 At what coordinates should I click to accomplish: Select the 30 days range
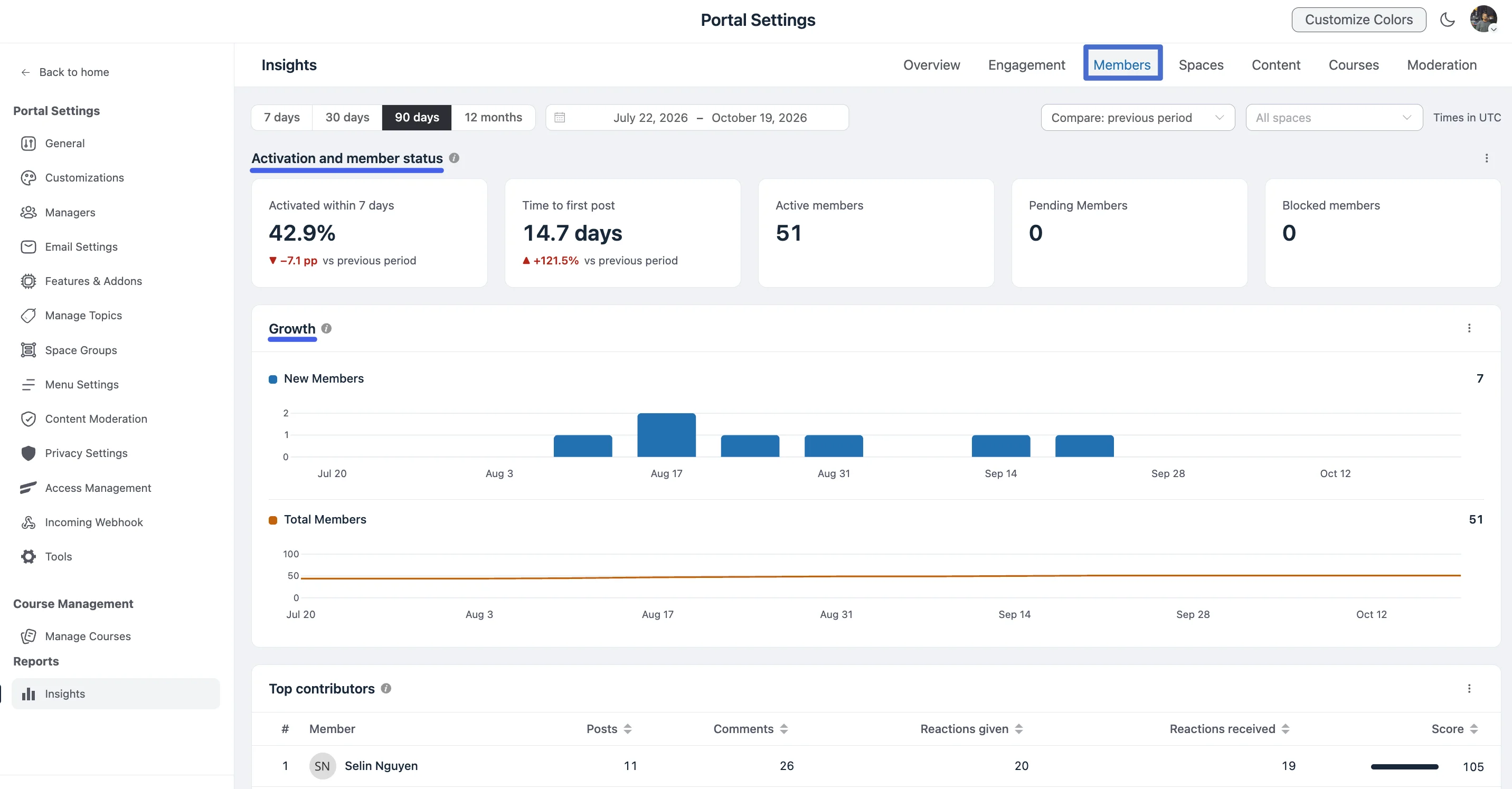click(347, 117)
